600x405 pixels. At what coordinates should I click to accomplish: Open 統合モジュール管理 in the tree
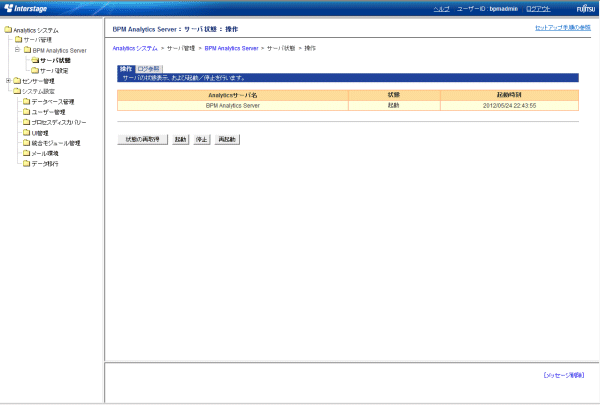coord(56,143)
